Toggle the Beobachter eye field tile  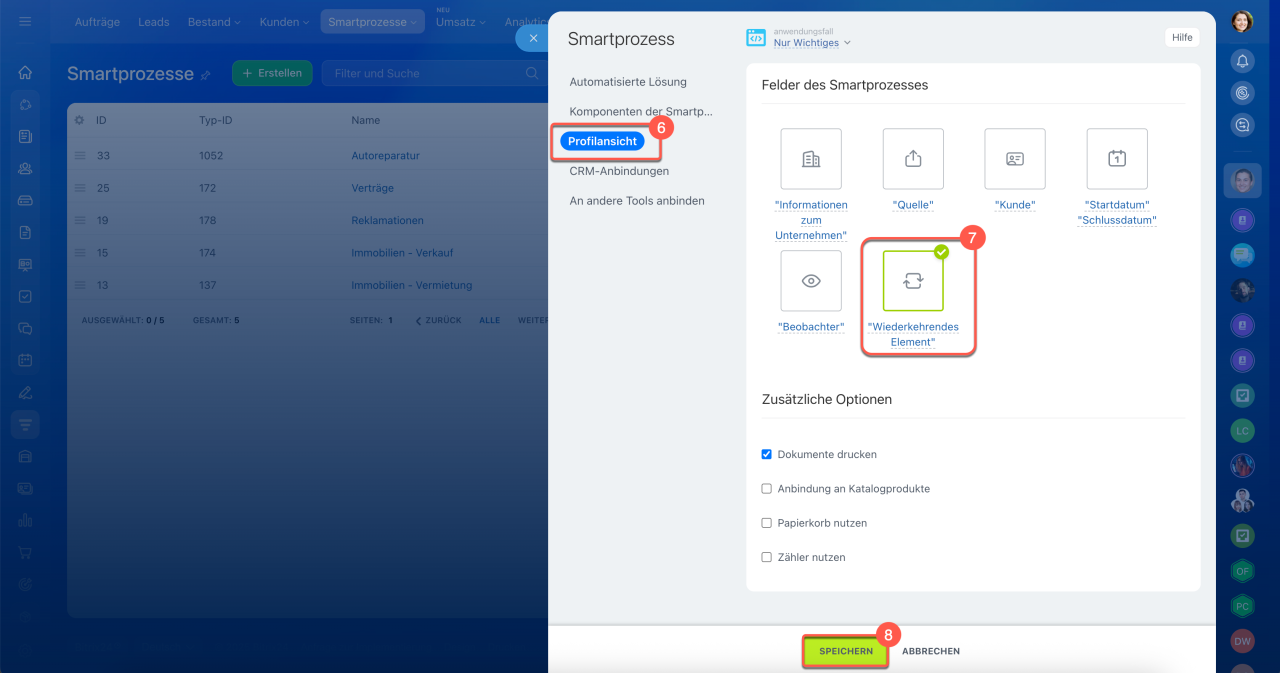(811, 281)
